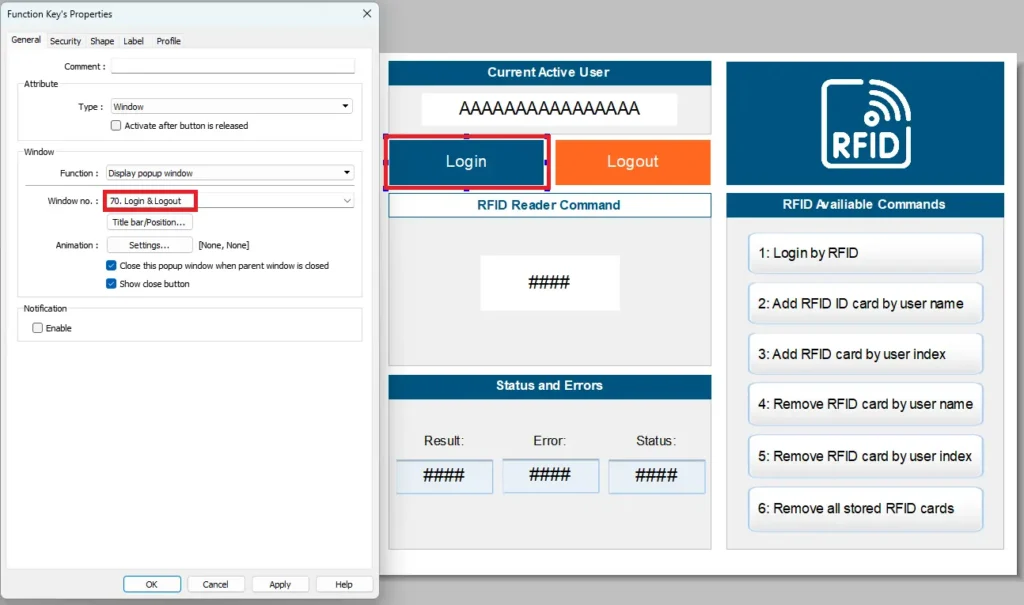
Task: Select the Logout button on the HMI screen
Action: coord(632,161)
